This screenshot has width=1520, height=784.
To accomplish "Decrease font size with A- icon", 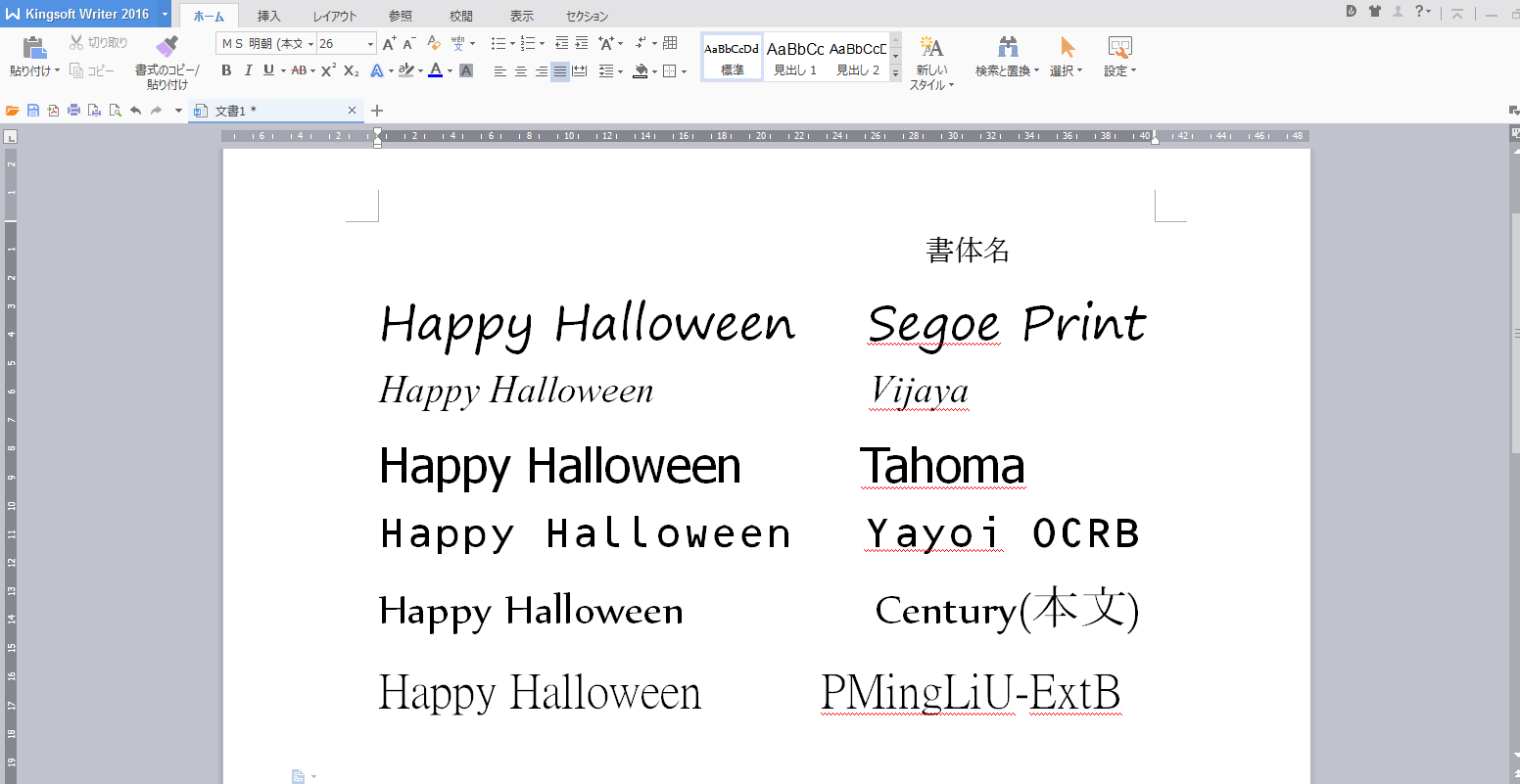I will pyautogui.click(x=409, y=43).
